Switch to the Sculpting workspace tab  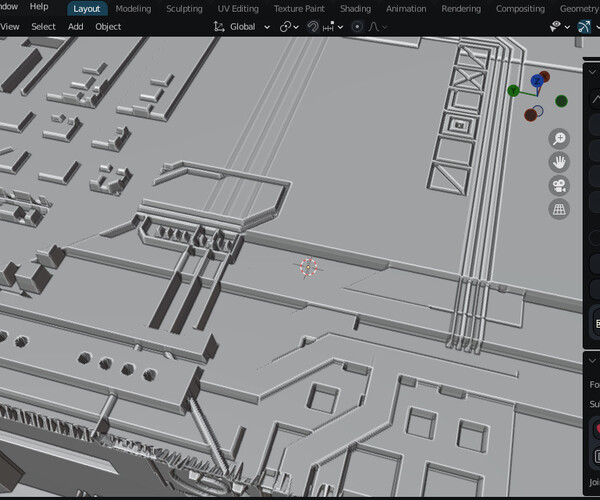pyautogui.click(x=184, y=9)
